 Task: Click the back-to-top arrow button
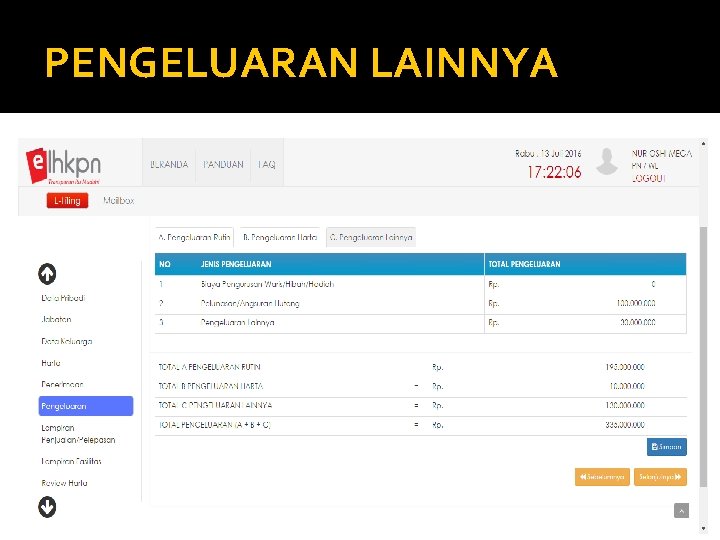pyautogui.click(x=681, y=511)
